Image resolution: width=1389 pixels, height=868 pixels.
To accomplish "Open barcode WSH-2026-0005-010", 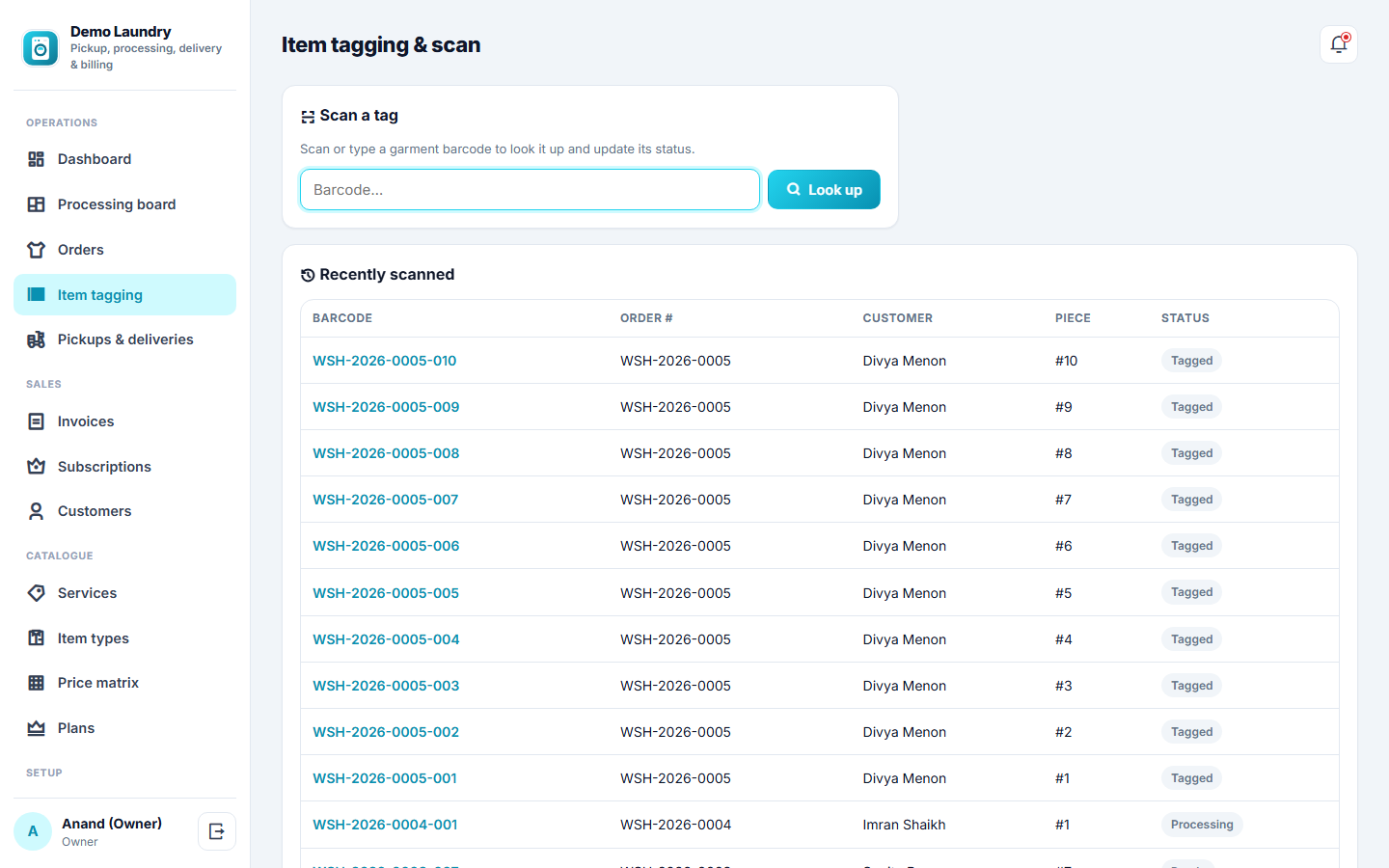I will [x=385, y=361].
